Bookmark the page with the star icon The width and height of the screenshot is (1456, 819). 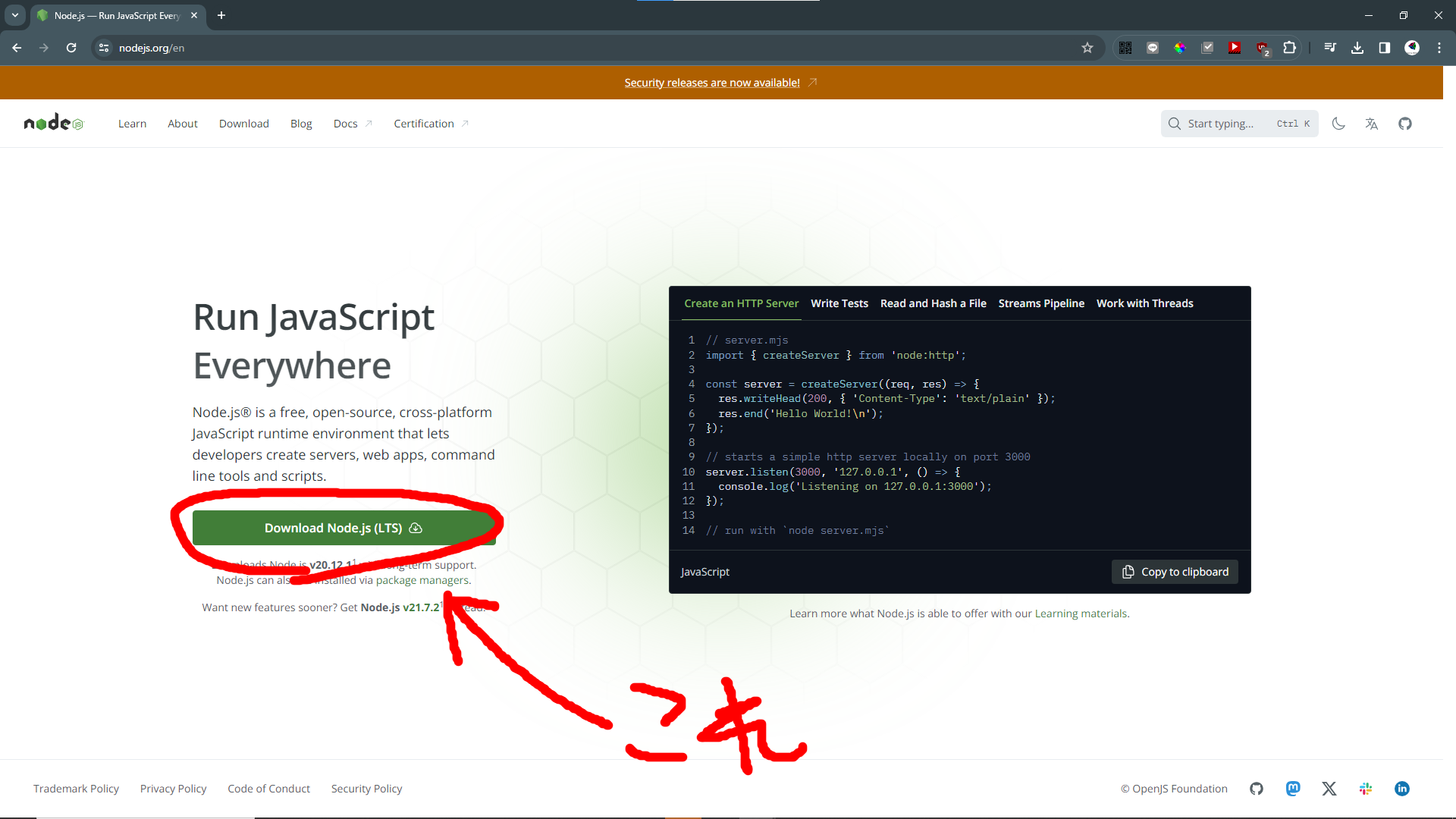coord(1087,48)
